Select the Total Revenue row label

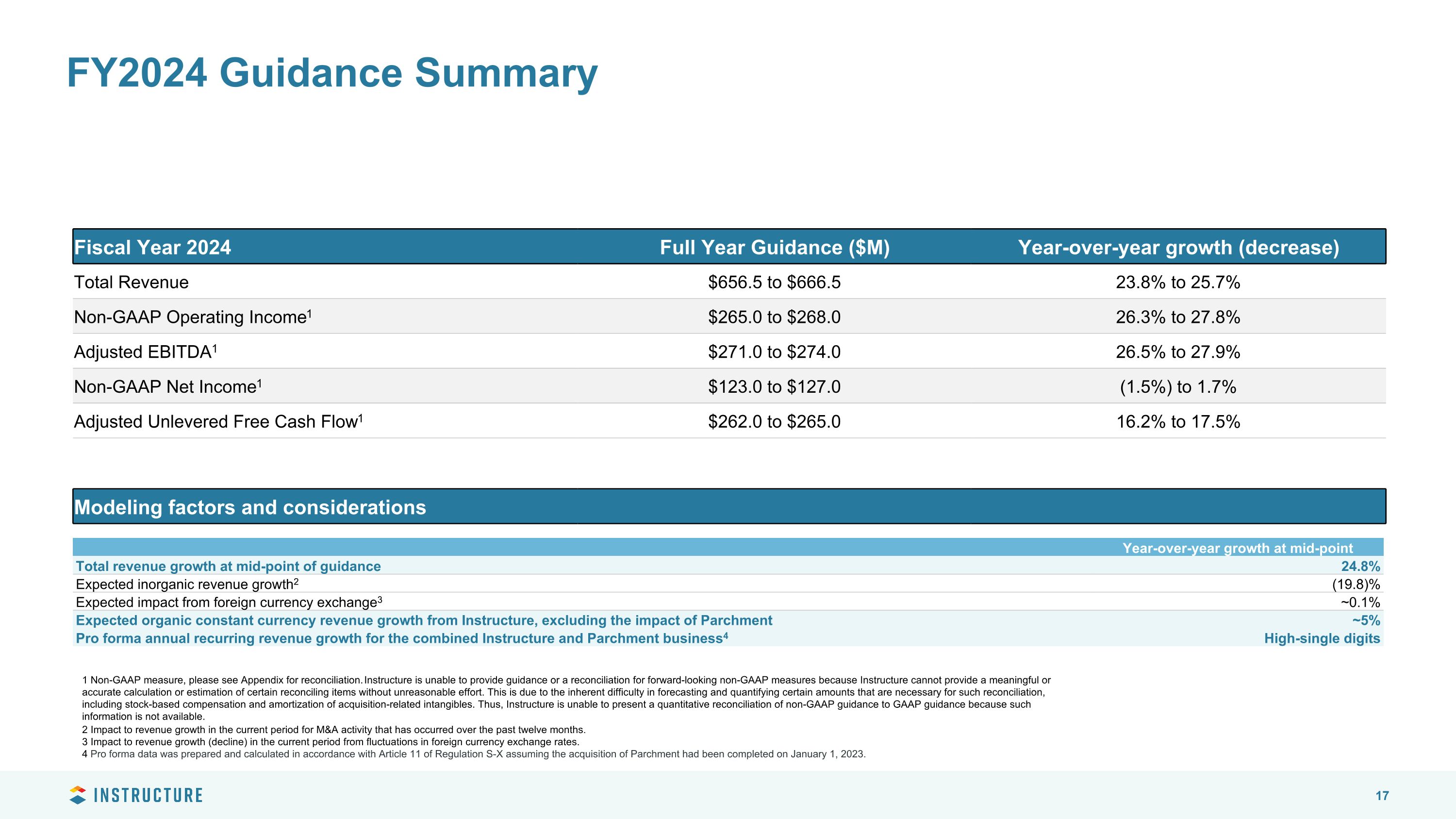131,282
